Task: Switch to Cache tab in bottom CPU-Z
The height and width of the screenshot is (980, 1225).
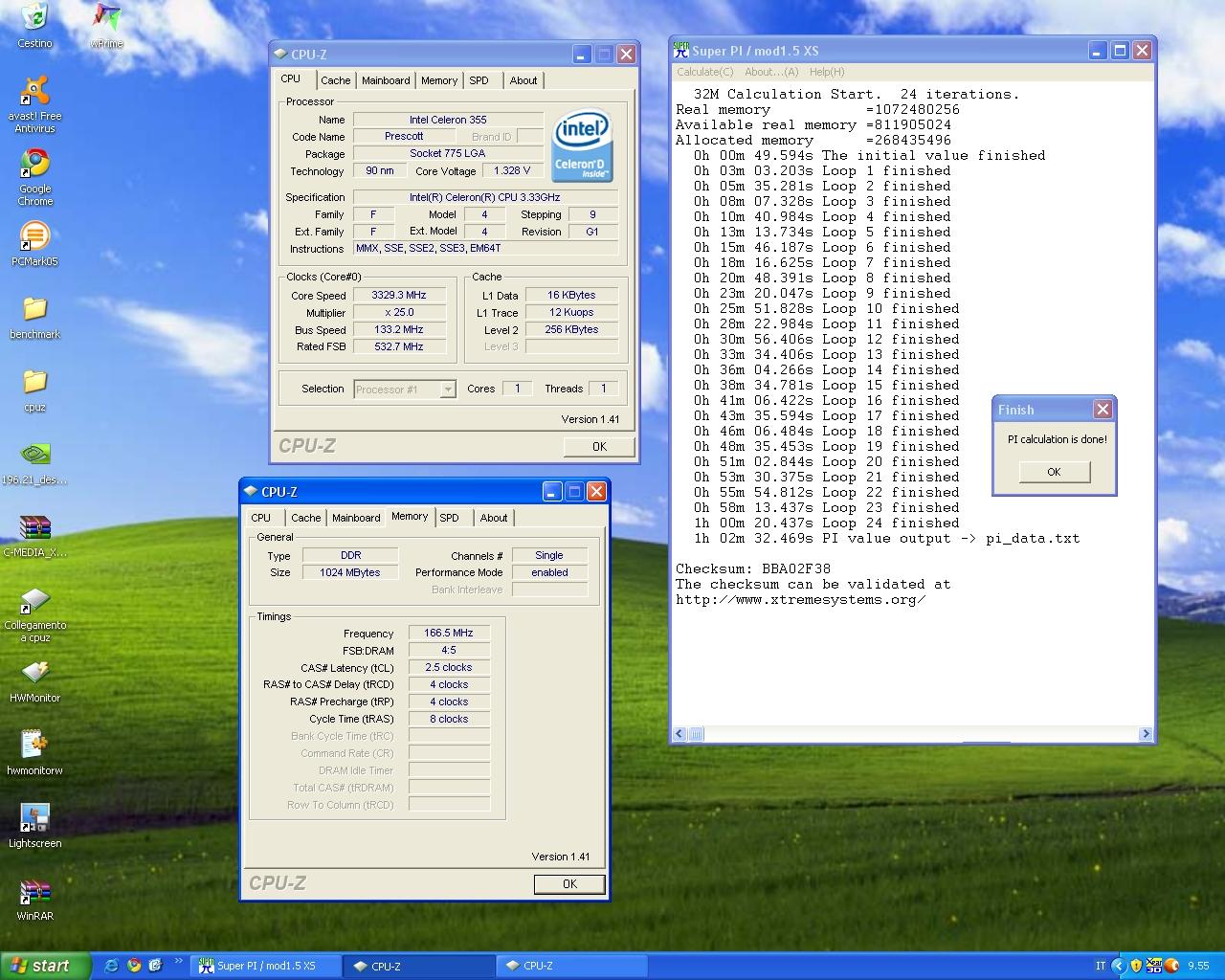Action: tap(306, 518)
